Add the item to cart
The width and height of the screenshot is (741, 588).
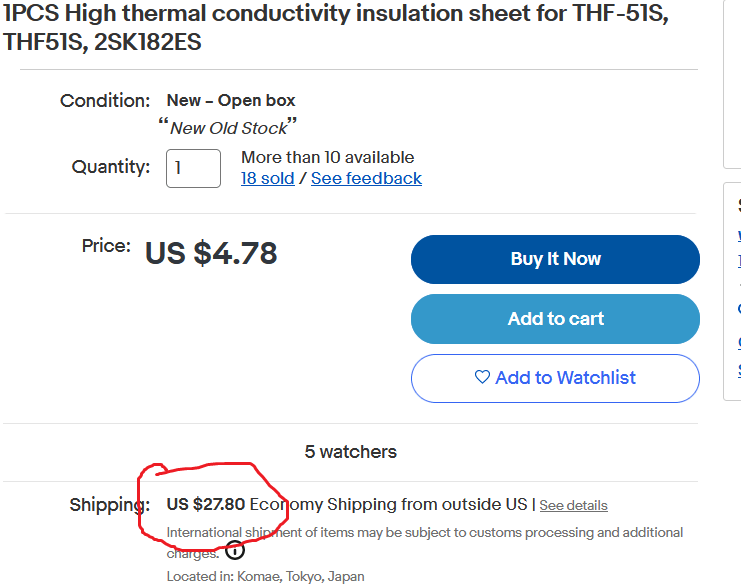555,319
